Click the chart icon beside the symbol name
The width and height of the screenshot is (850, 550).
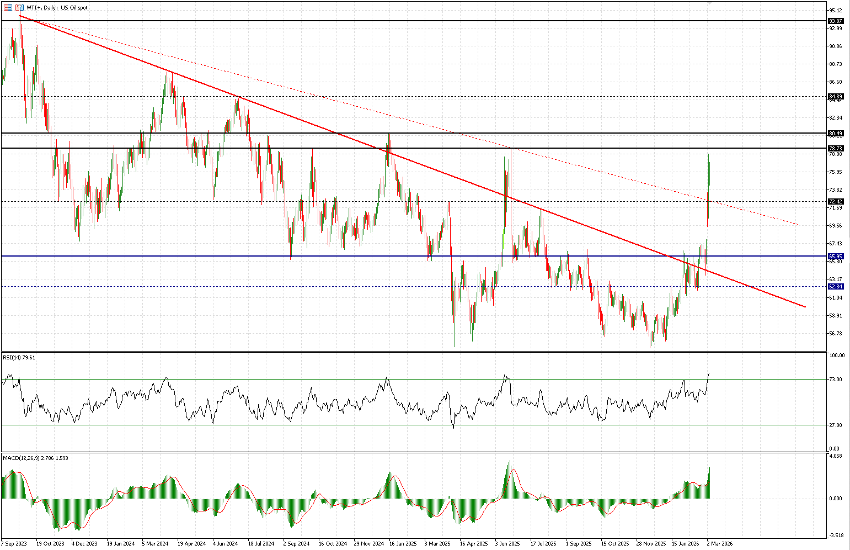[x=18, y=7]
